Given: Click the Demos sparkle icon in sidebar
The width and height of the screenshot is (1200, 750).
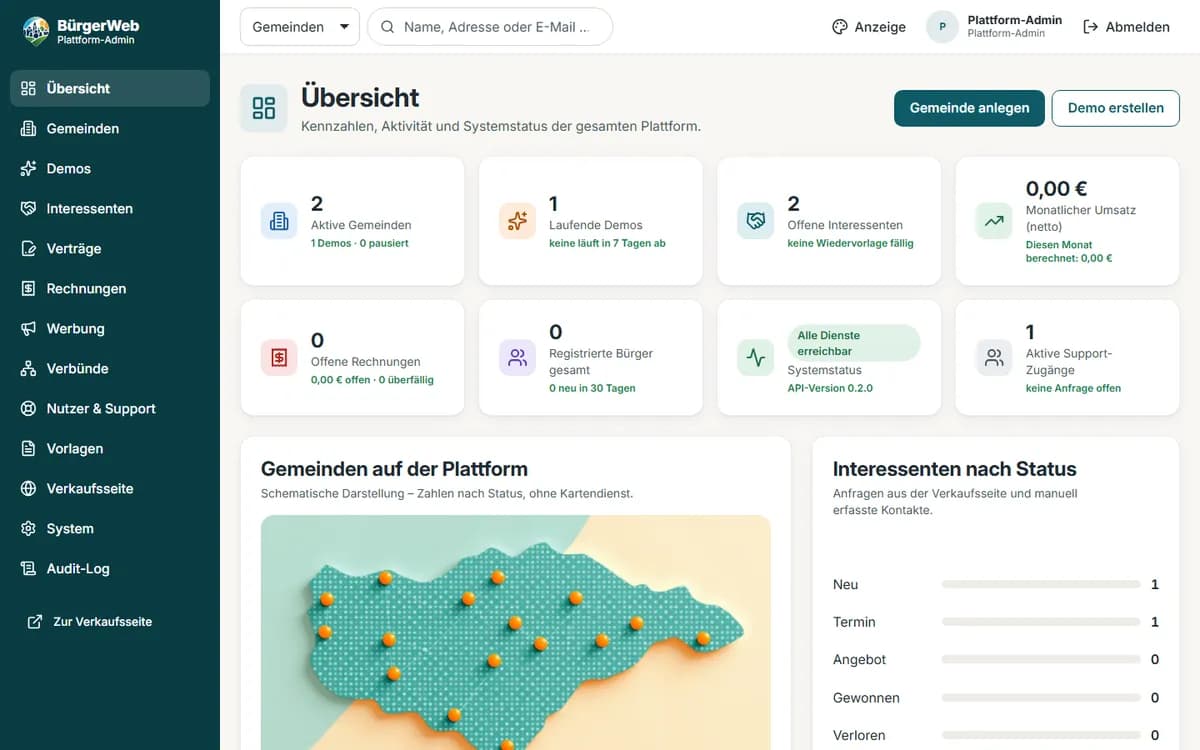Looking at the screenshot, I should click(28, 168).
